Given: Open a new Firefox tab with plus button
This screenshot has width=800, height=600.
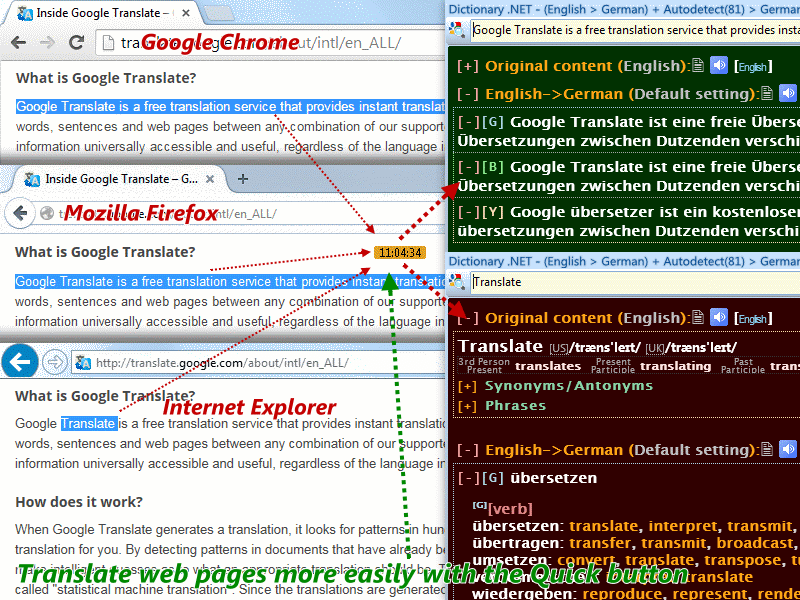Looking at the screenshot, I should [243, 179].
